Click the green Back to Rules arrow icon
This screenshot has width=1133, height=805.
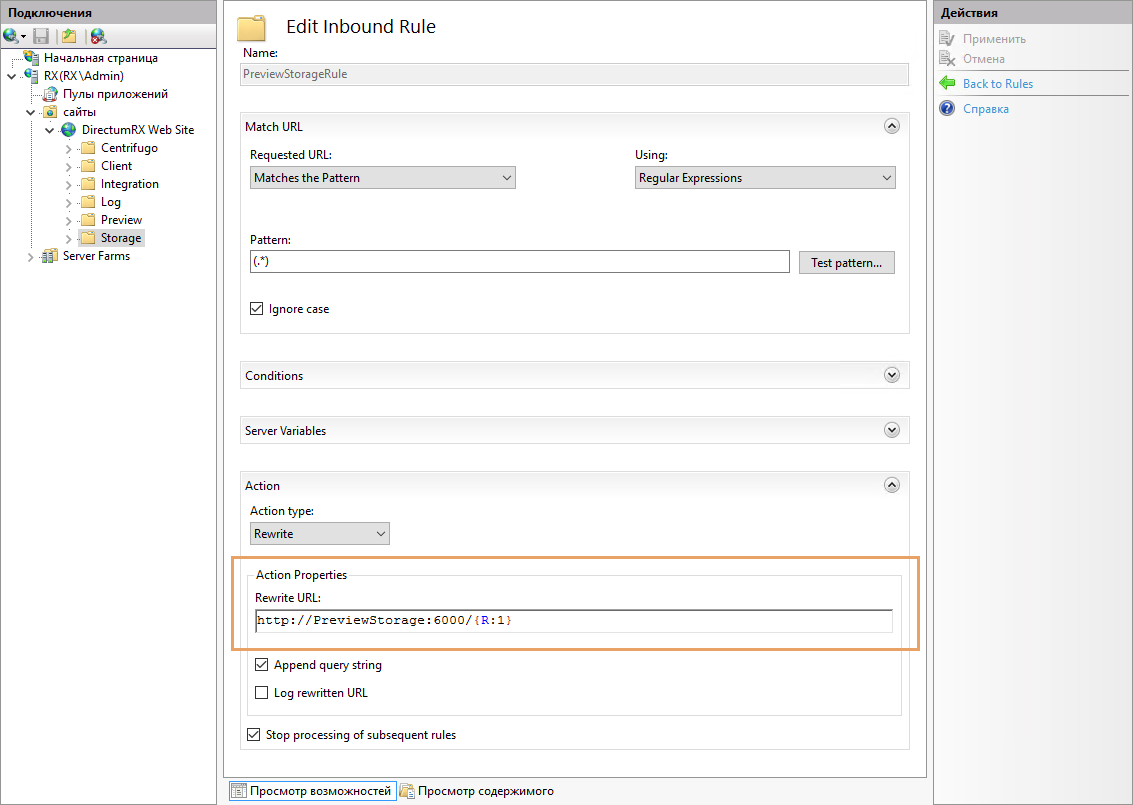947,84
